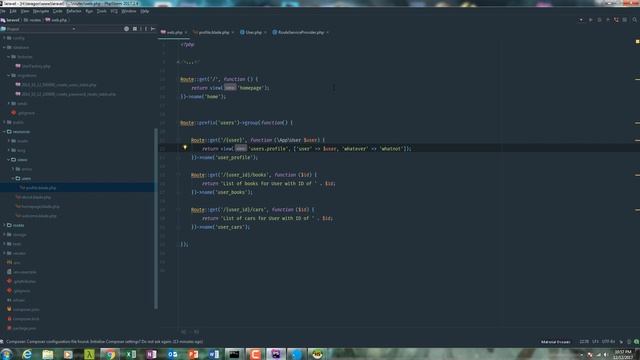Screen dimensions: 640x360
Task: Click the Run icon in top-right toolbar
Action: 591,20
